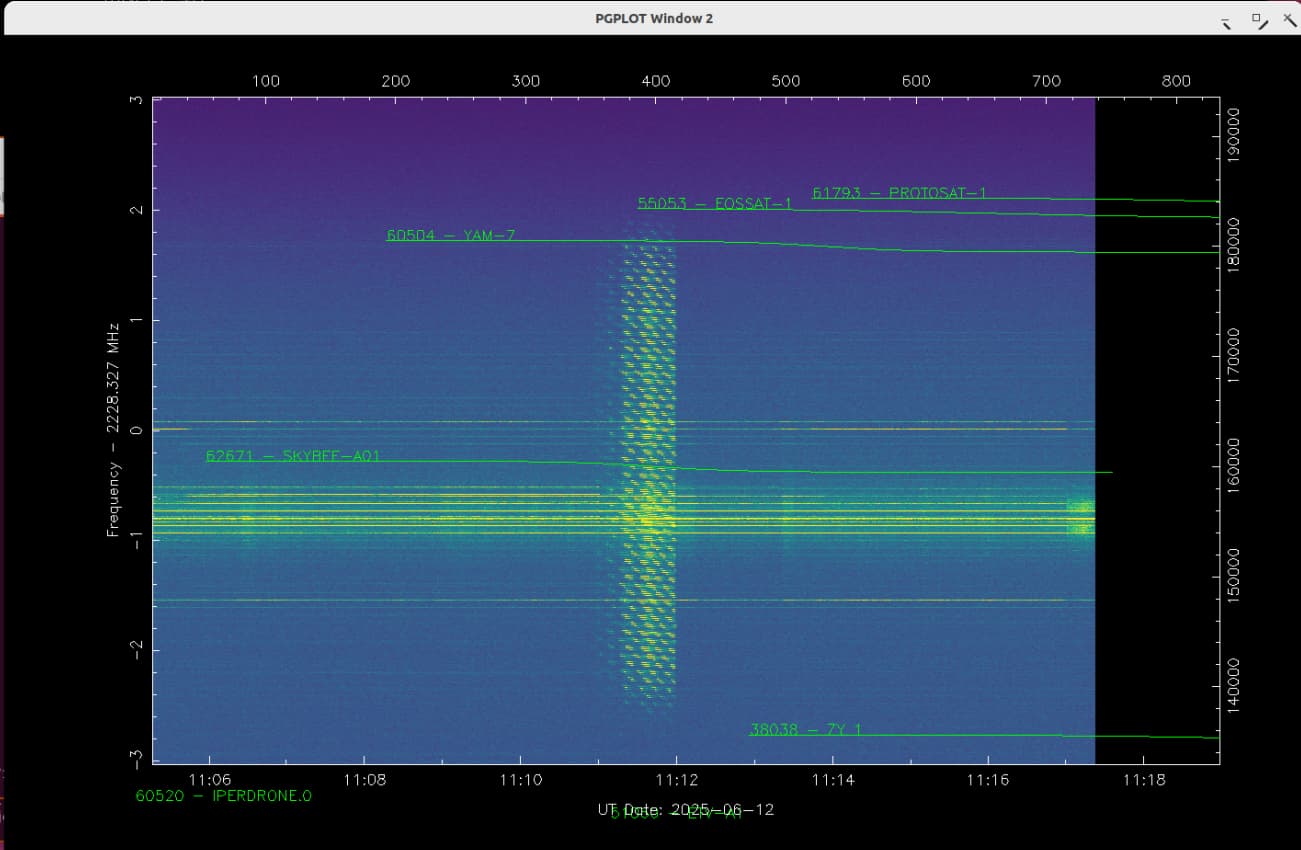Screen dimensions: 1301x850
Task: Select the 60520 - IPERDRONE.0 label
Action: click(223, 797)
